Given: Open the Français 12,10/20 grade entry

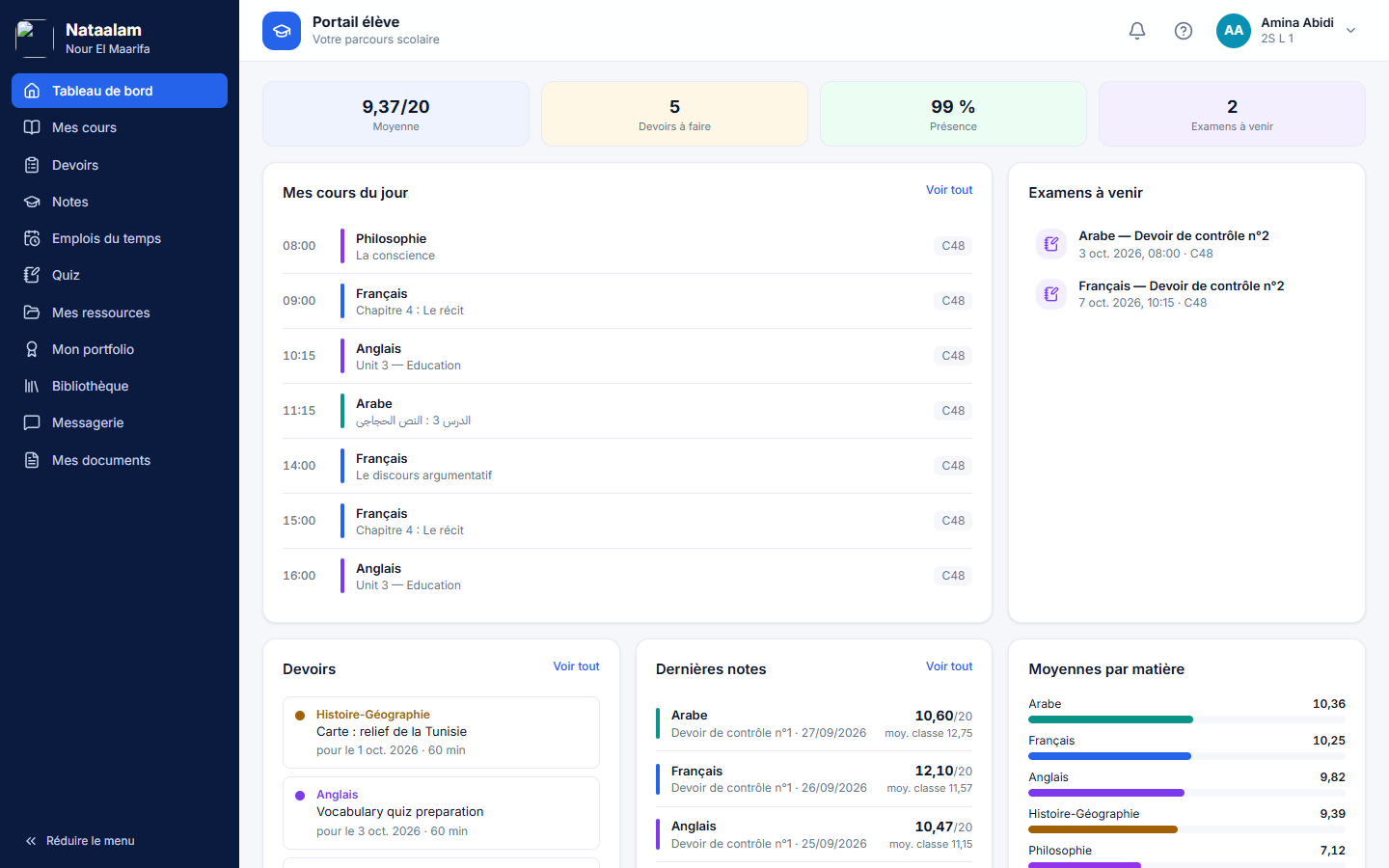Looking at the screenshot, I should 814,779.
